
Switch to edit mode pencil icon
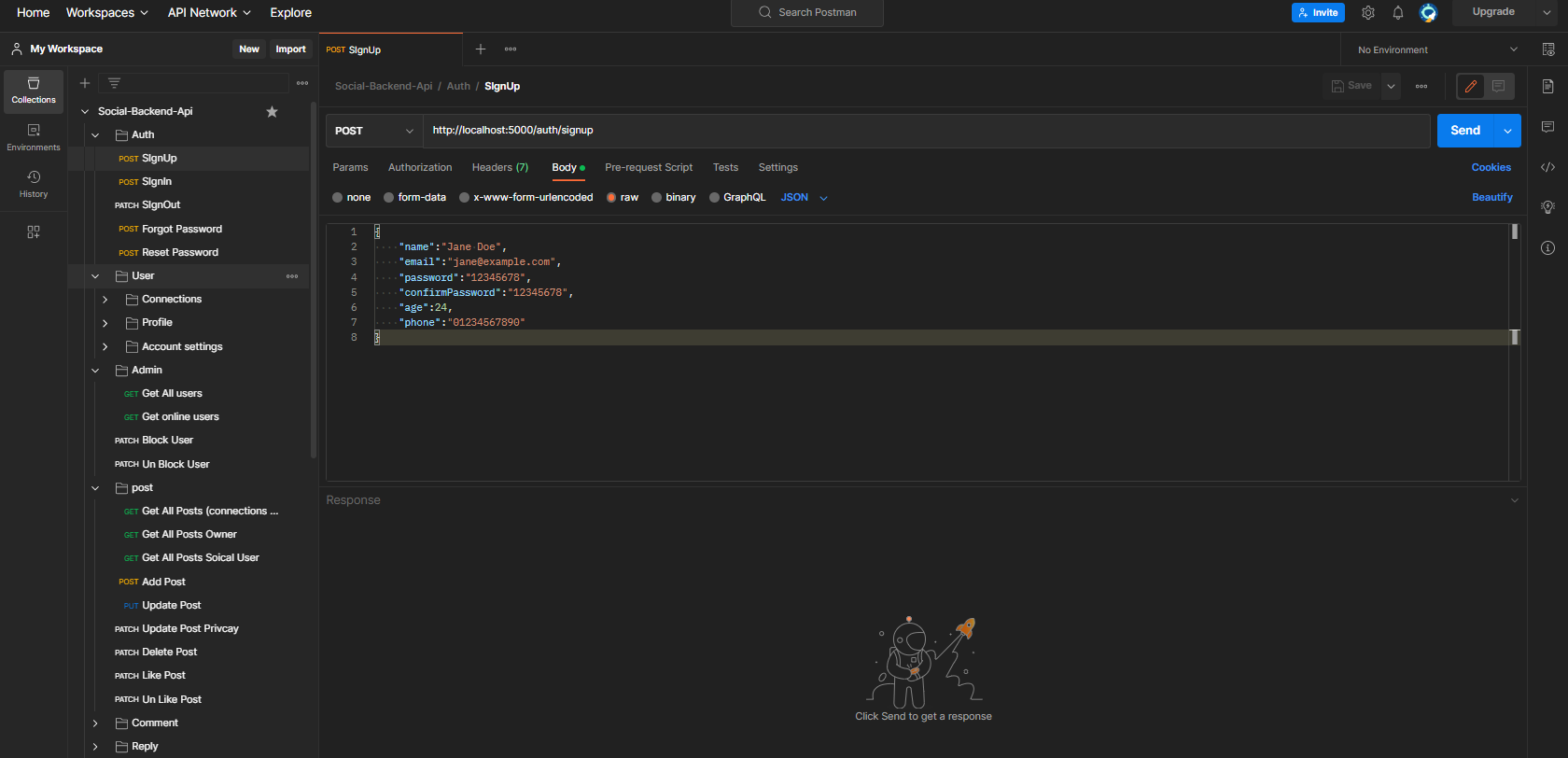tap(1471, 86)
